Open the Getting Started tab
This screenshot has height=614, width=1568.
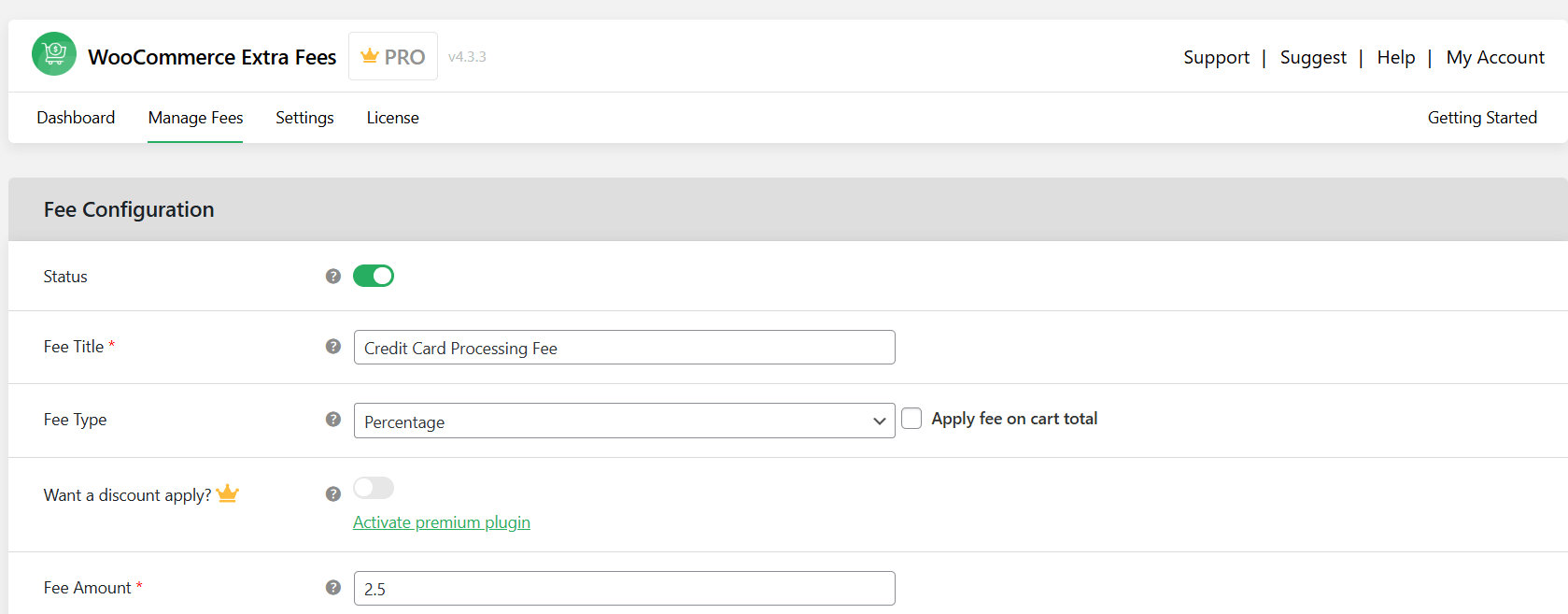[1482, 118]
